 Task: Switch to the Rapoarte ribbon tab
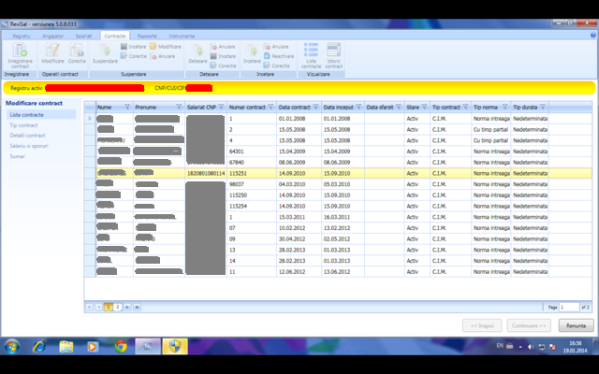pos(147,36)
